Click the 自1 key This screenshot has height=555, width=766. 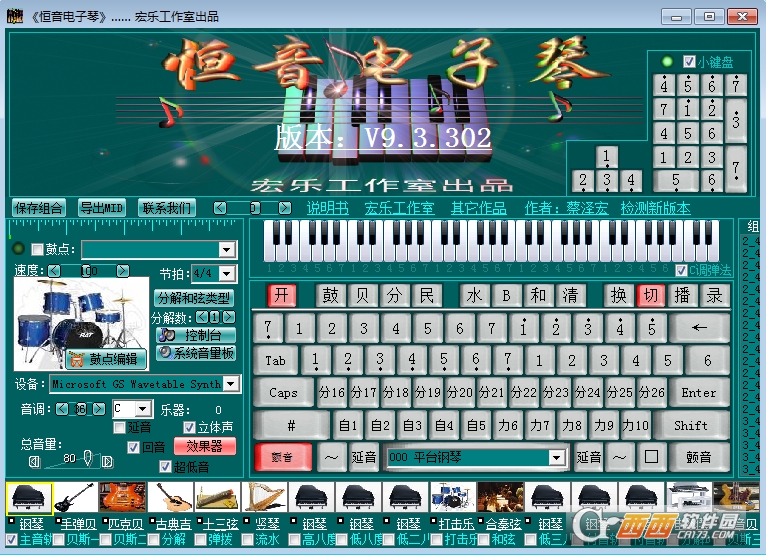pyautogui.click(x=348, y=425)
